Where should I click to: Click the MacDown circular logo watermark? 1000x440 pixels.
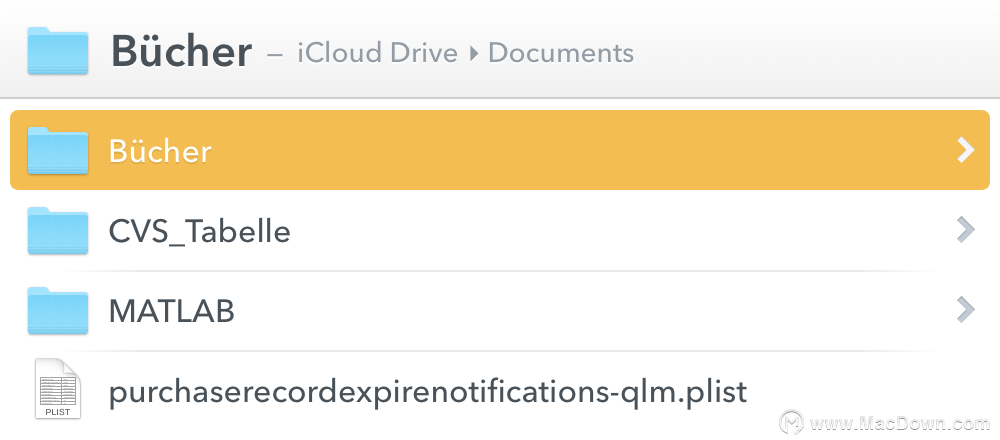pos(792,423)
